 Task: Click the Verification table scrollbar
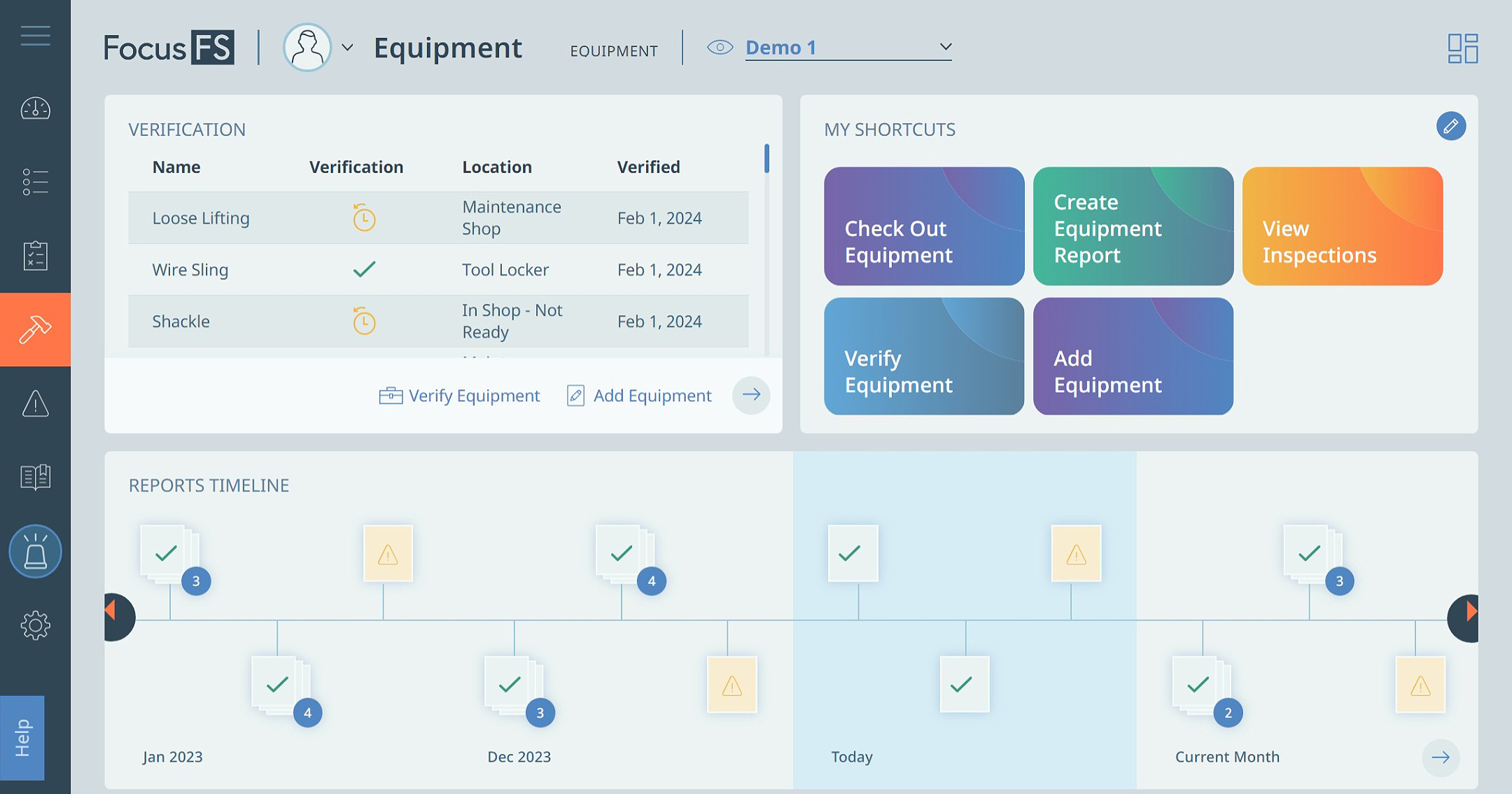click(766, 158)
